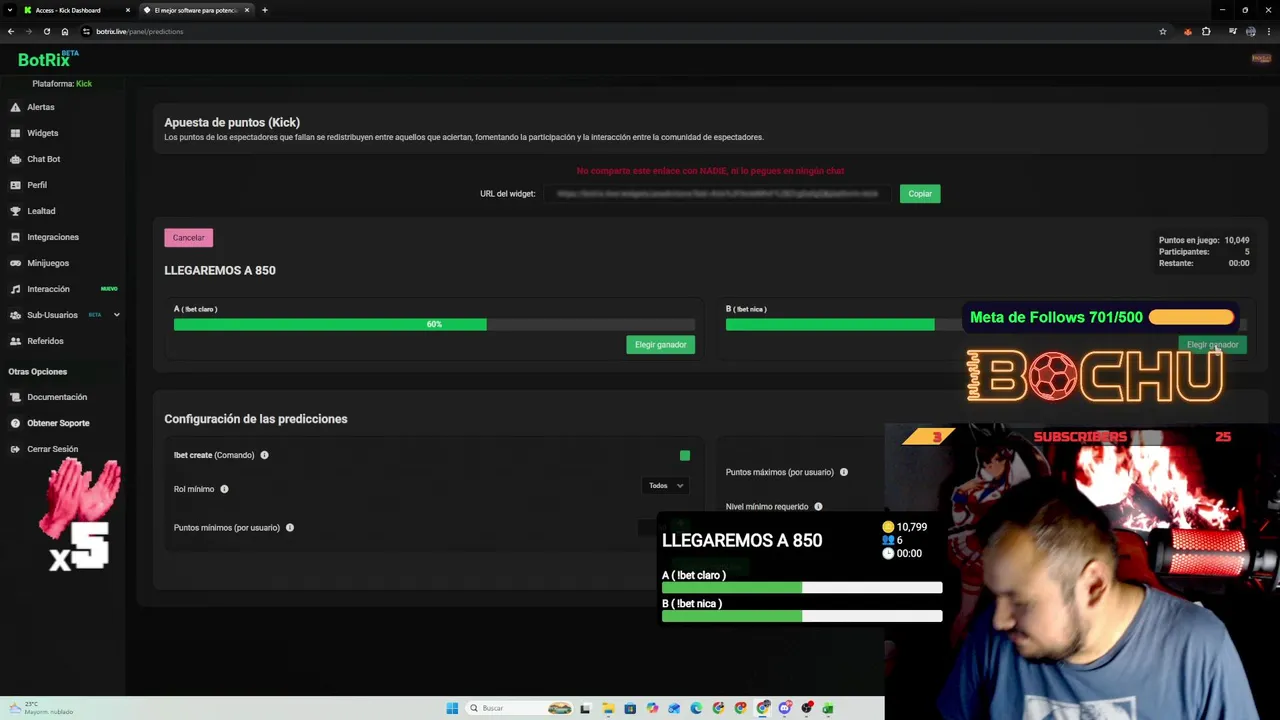
Task: Cancel the prediction with Cancelar
Action: point(188,238)
